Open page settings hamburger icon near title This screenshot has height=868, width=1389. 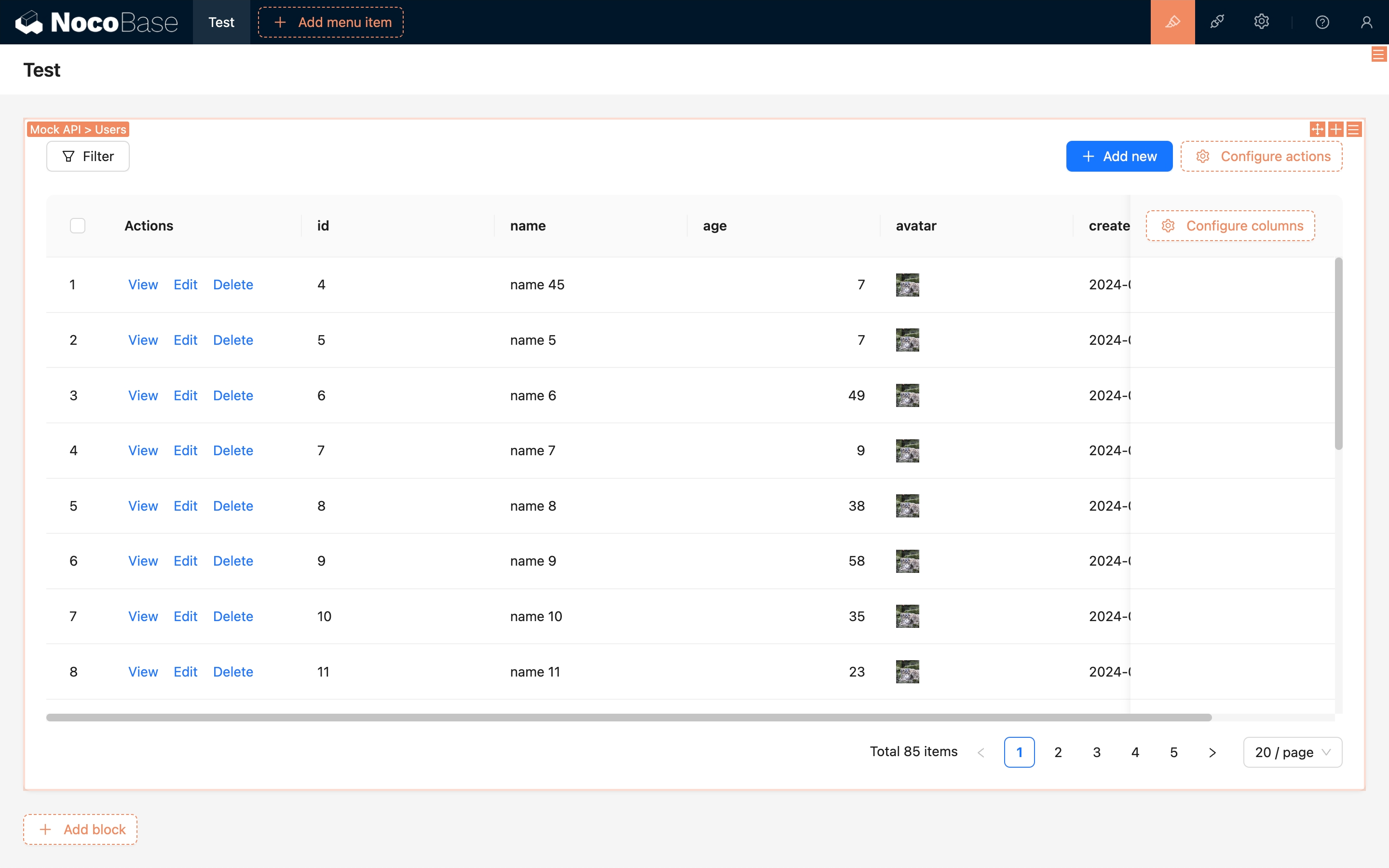click(x=1378, y=54)
